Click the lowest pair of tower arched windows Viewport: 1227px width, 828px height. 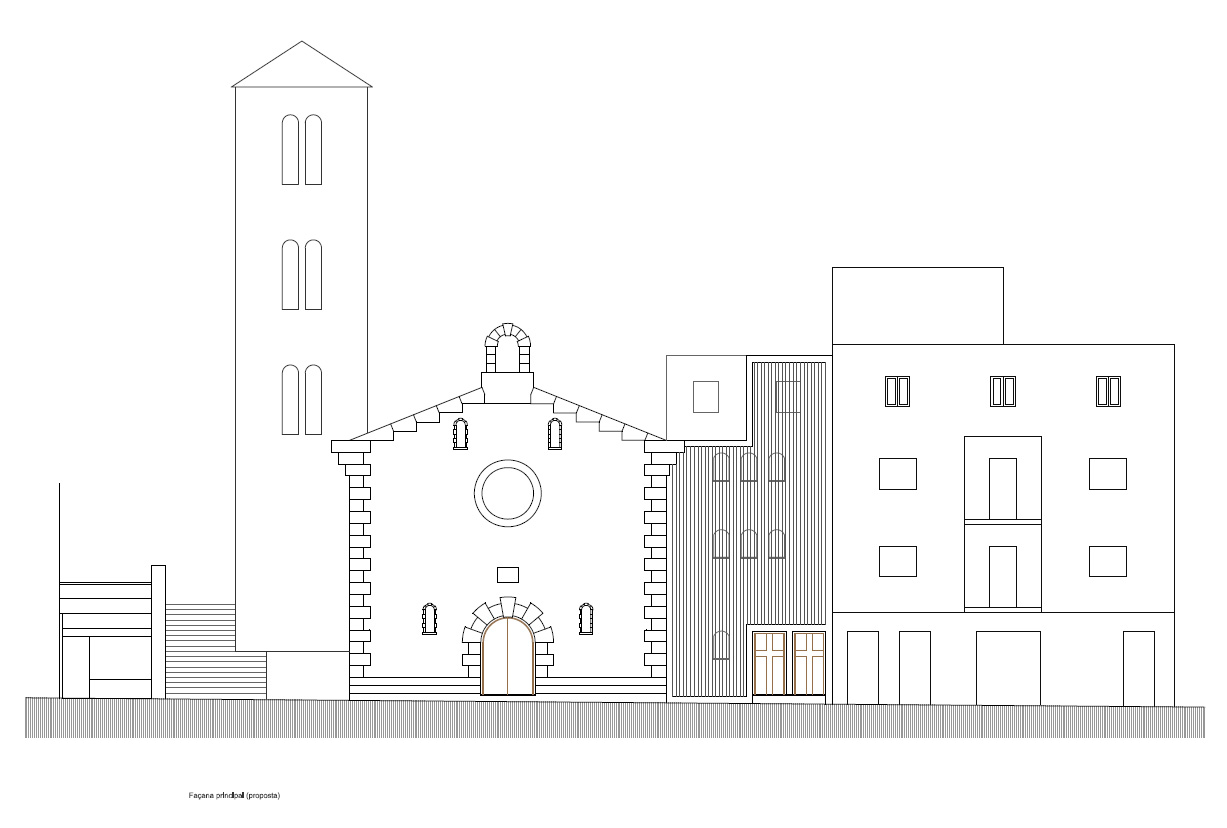pyautogui.click(x=302, y=400)
